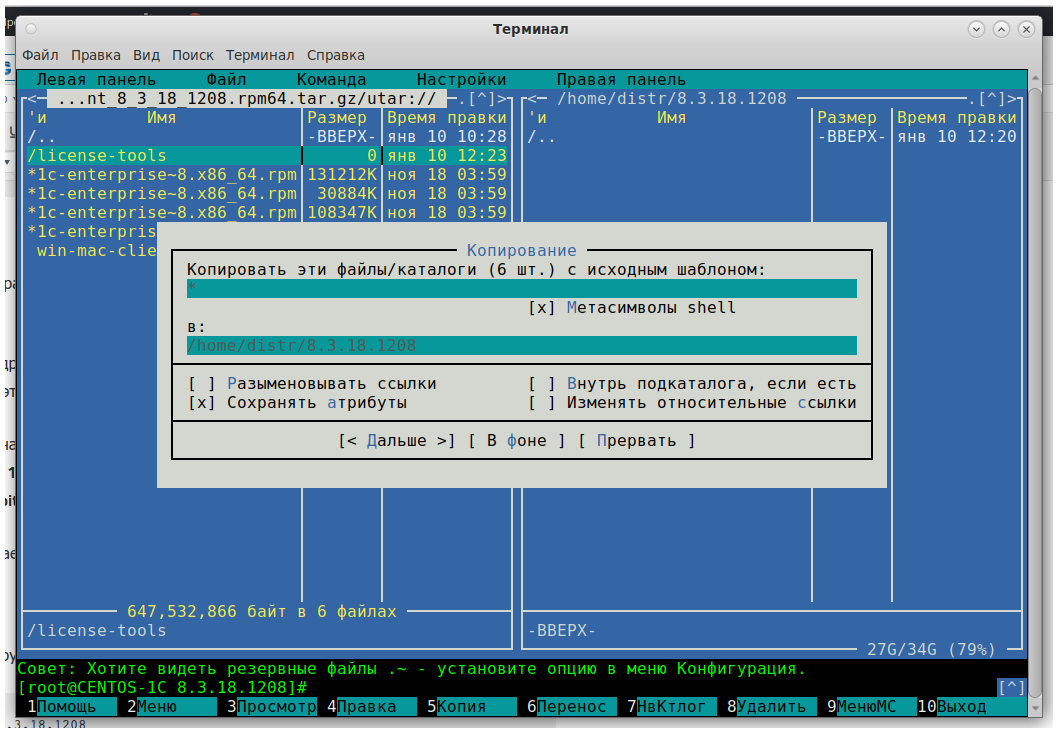Click left panel Имя column header

[x=161, y=118]
